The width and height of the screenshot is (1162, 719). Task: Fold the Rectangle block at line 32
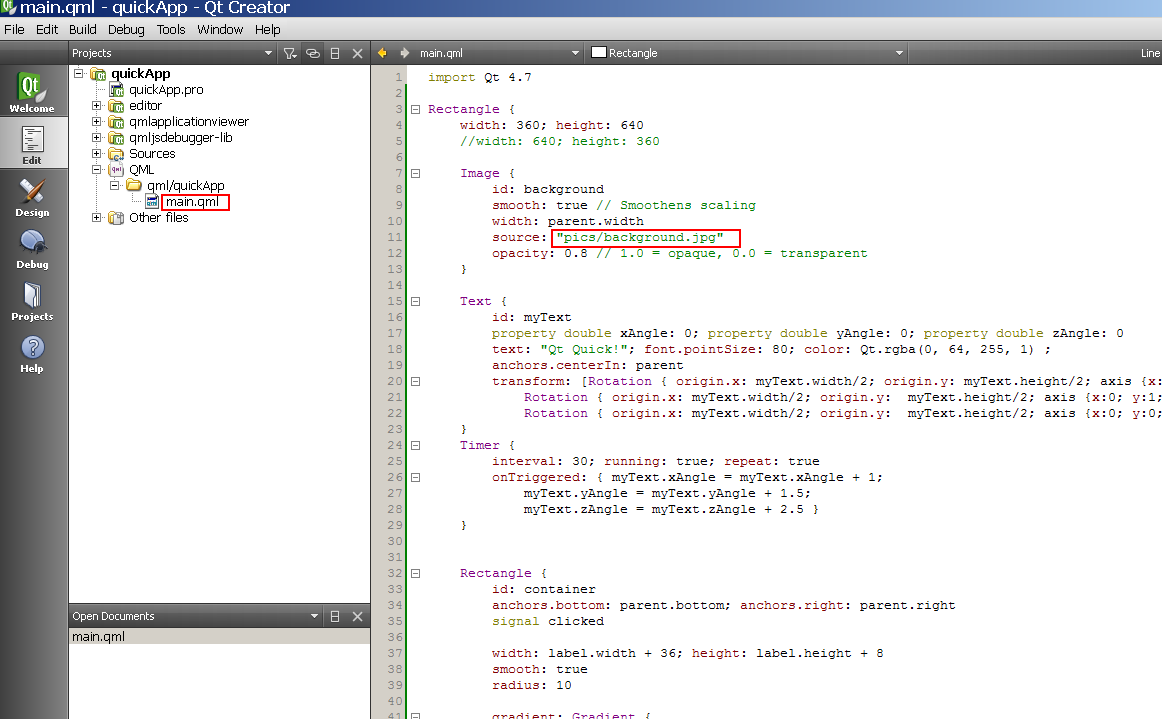416,574
